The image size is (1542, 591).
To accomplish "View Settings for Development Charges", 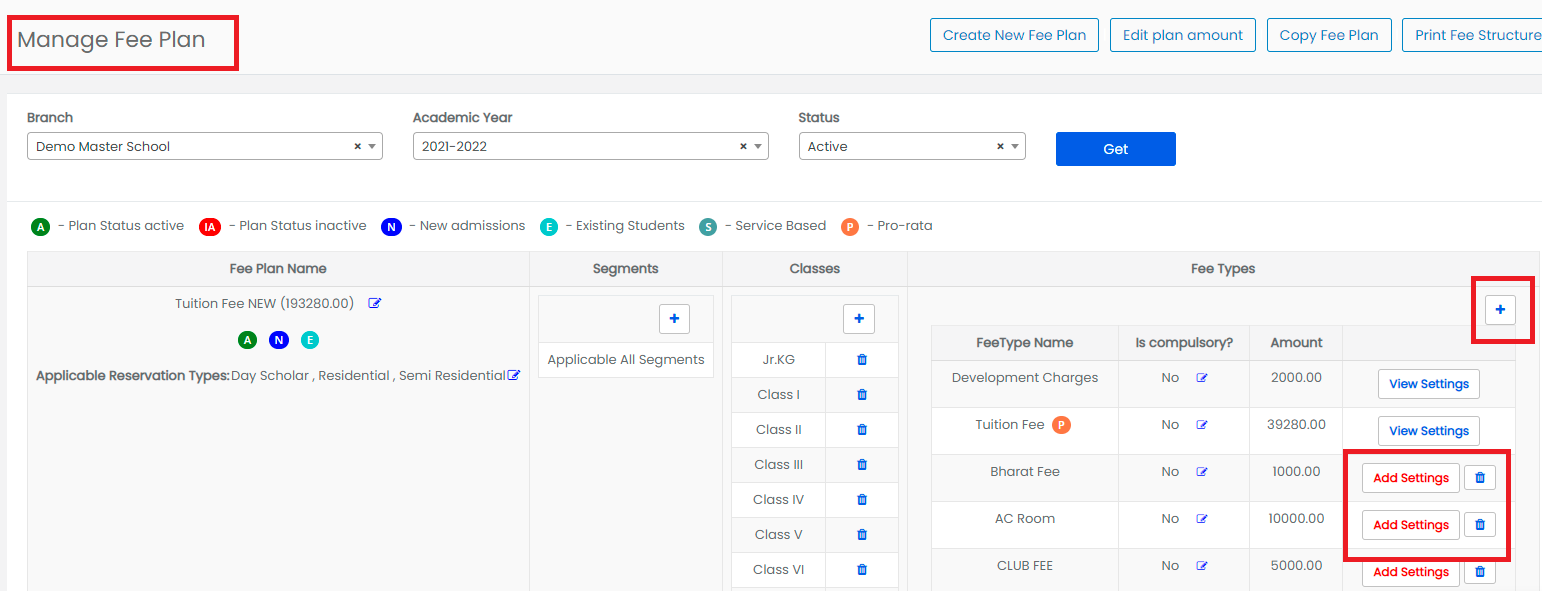I will coord(1428,384).
